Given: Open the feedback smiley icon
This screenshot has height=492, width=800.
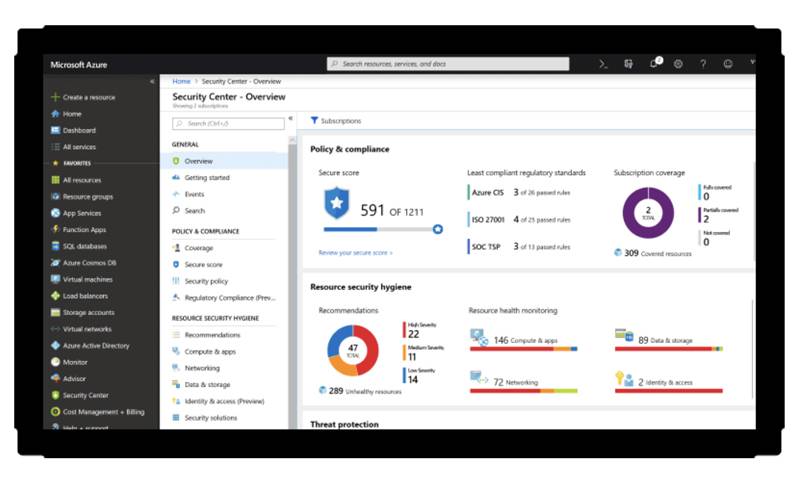Looking at the screenshot, I should point(728,64).
